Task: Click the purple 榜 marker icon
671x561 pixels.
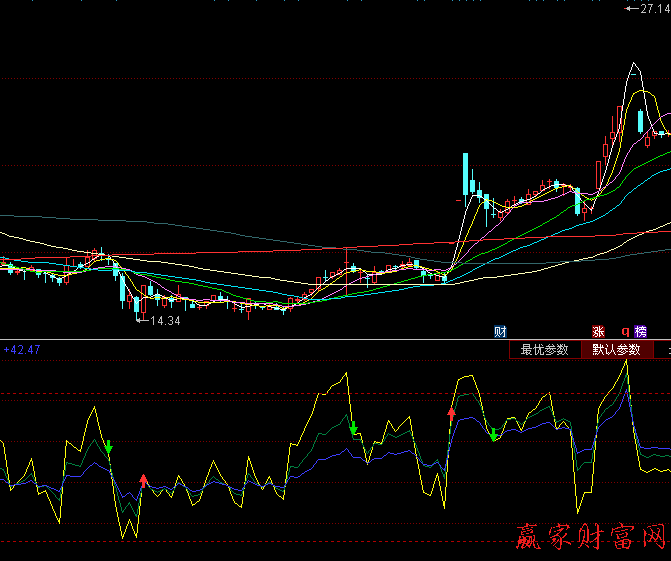Action: pyautogui.click(x=640, y=331)
